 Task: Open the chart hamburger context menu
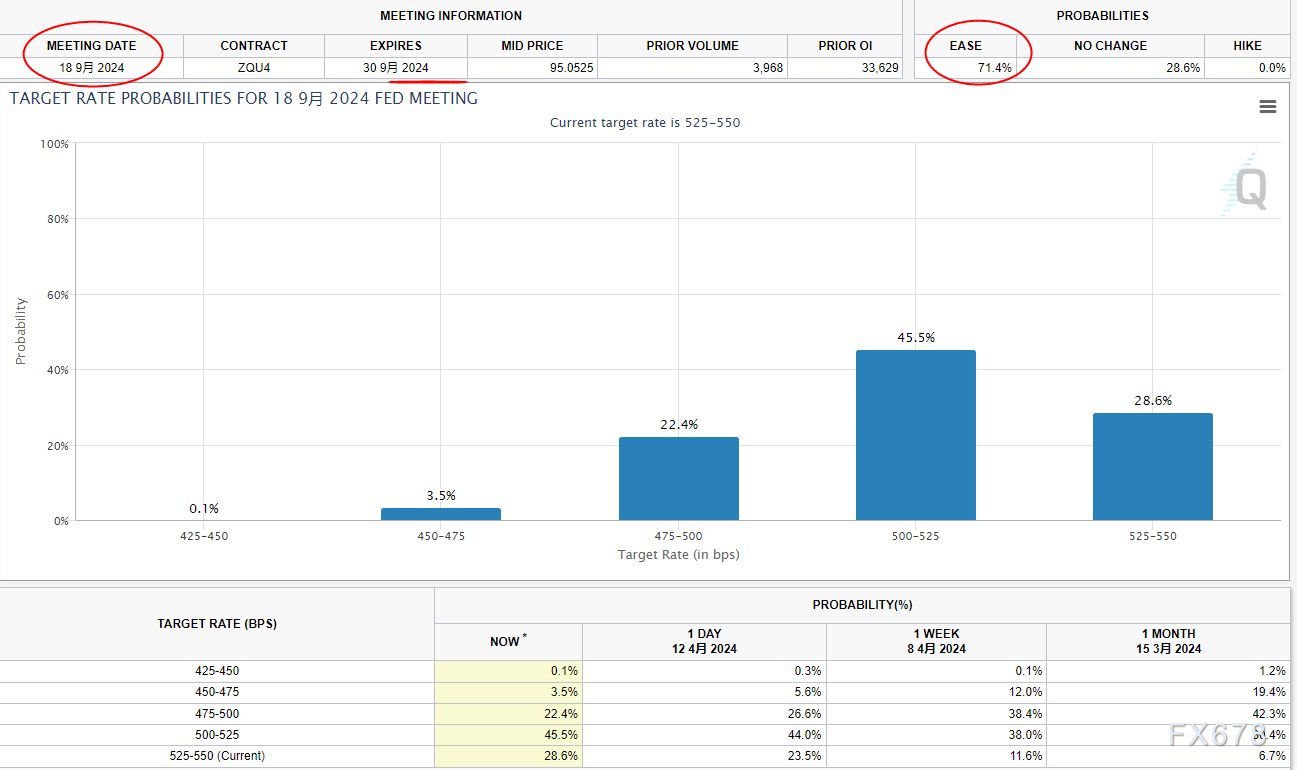[x=1267, y=107]
